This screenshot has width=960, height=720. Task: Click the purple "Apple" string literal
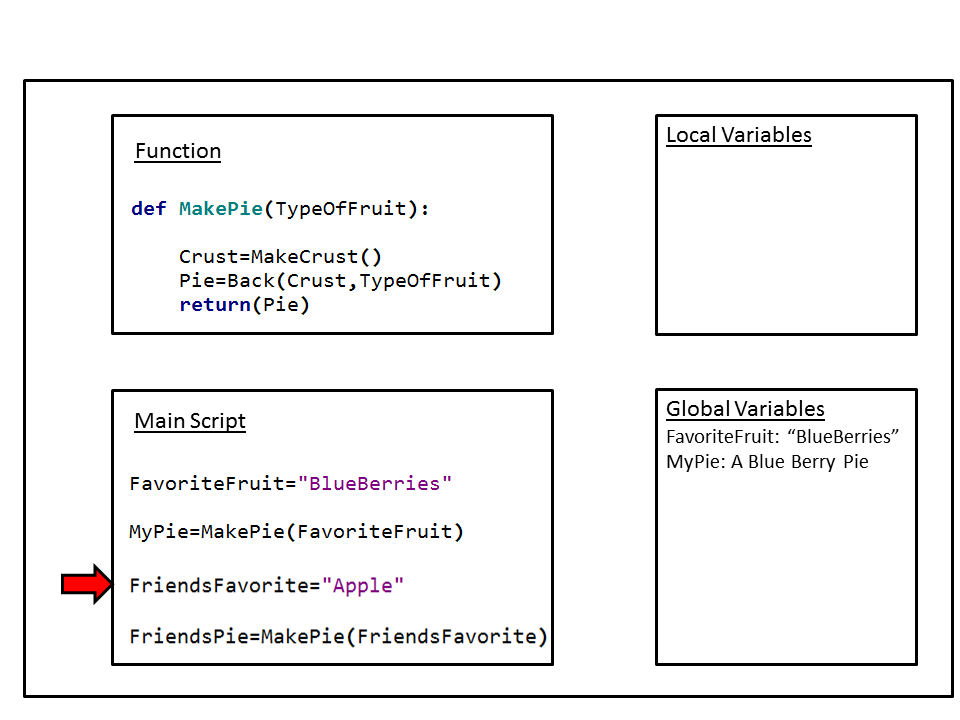point(363,586)
